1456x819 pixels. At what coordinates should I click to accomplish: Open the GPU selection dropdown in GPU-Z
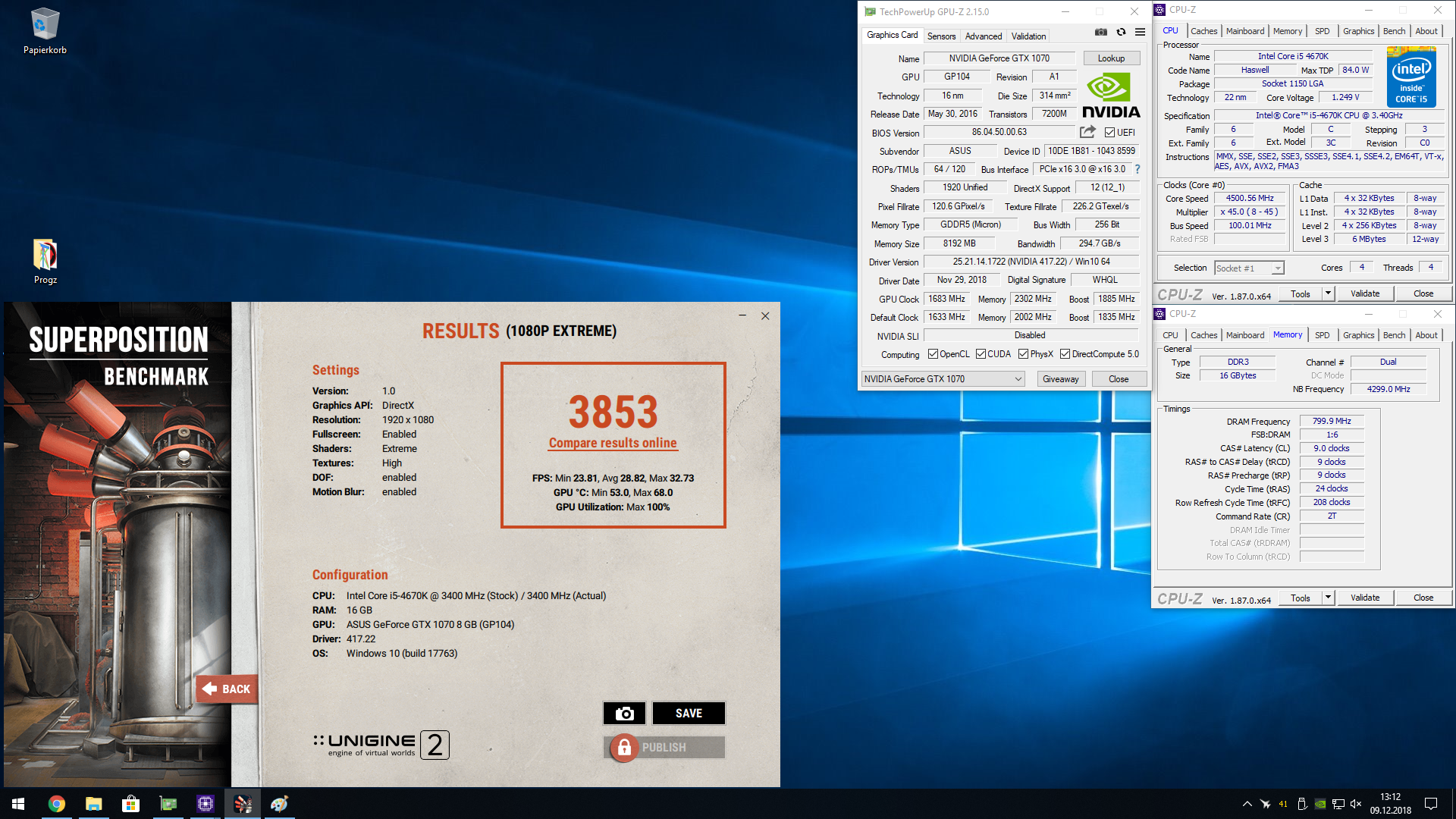coord(943,379)
